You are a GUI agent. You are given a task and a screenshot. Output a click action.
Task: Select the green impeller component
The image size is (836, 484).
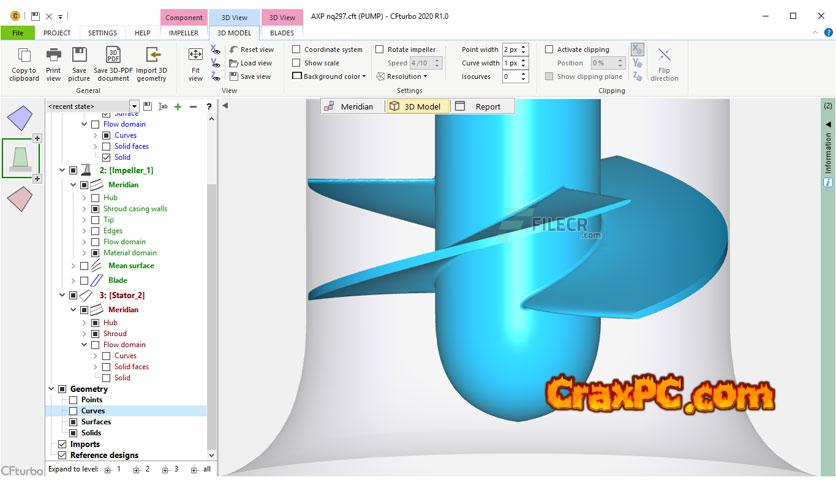coord(20,158)
